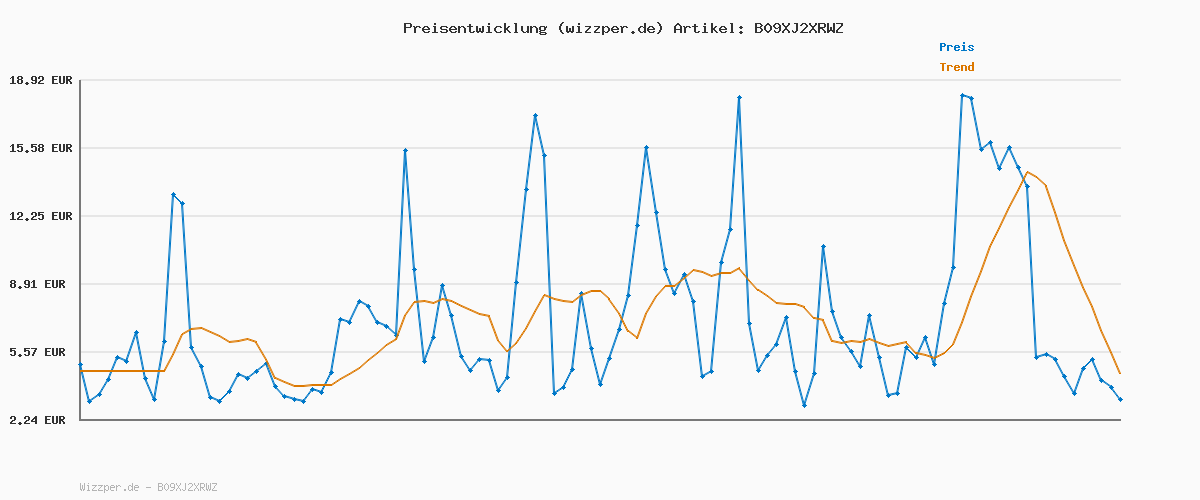Click the 5.57 EUR y-axis label
The height and width of the screenshot is (500, 1200).
(x=41, y=352)
